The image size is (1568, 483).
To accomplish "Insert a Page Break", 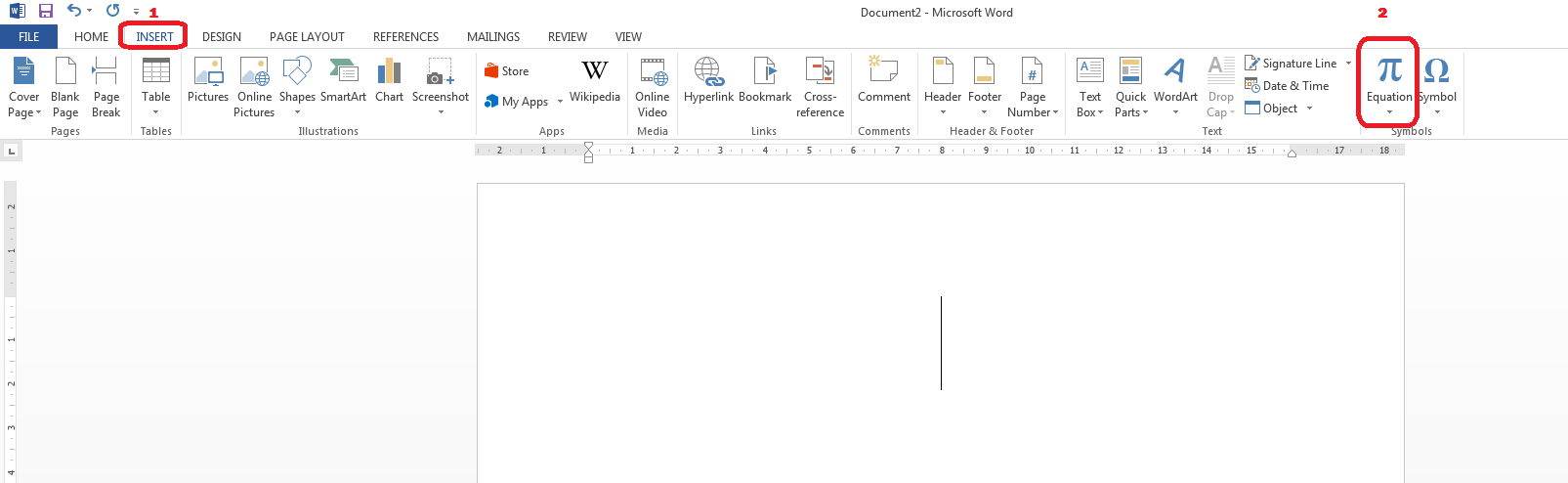I will (x=106, y=87).
